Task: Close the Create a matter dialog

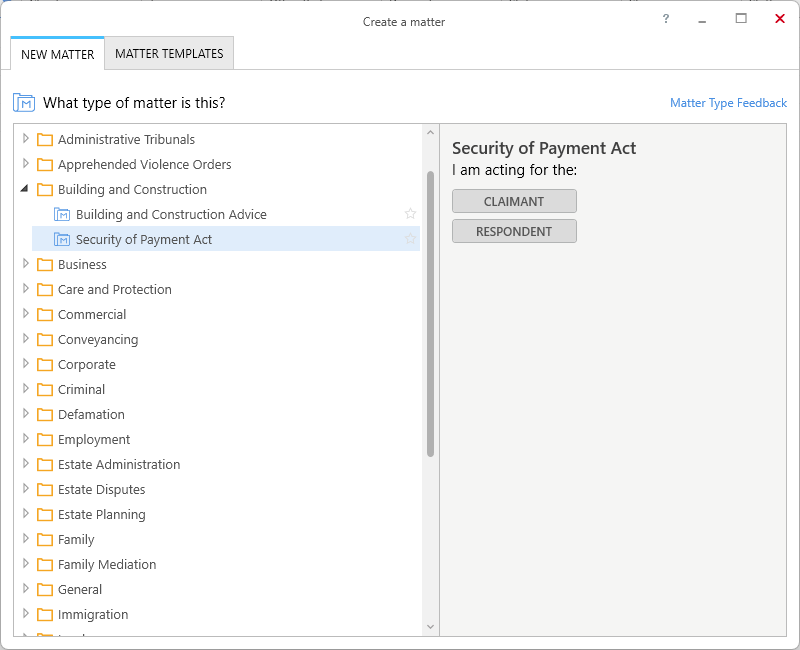Action: (780, 19)
